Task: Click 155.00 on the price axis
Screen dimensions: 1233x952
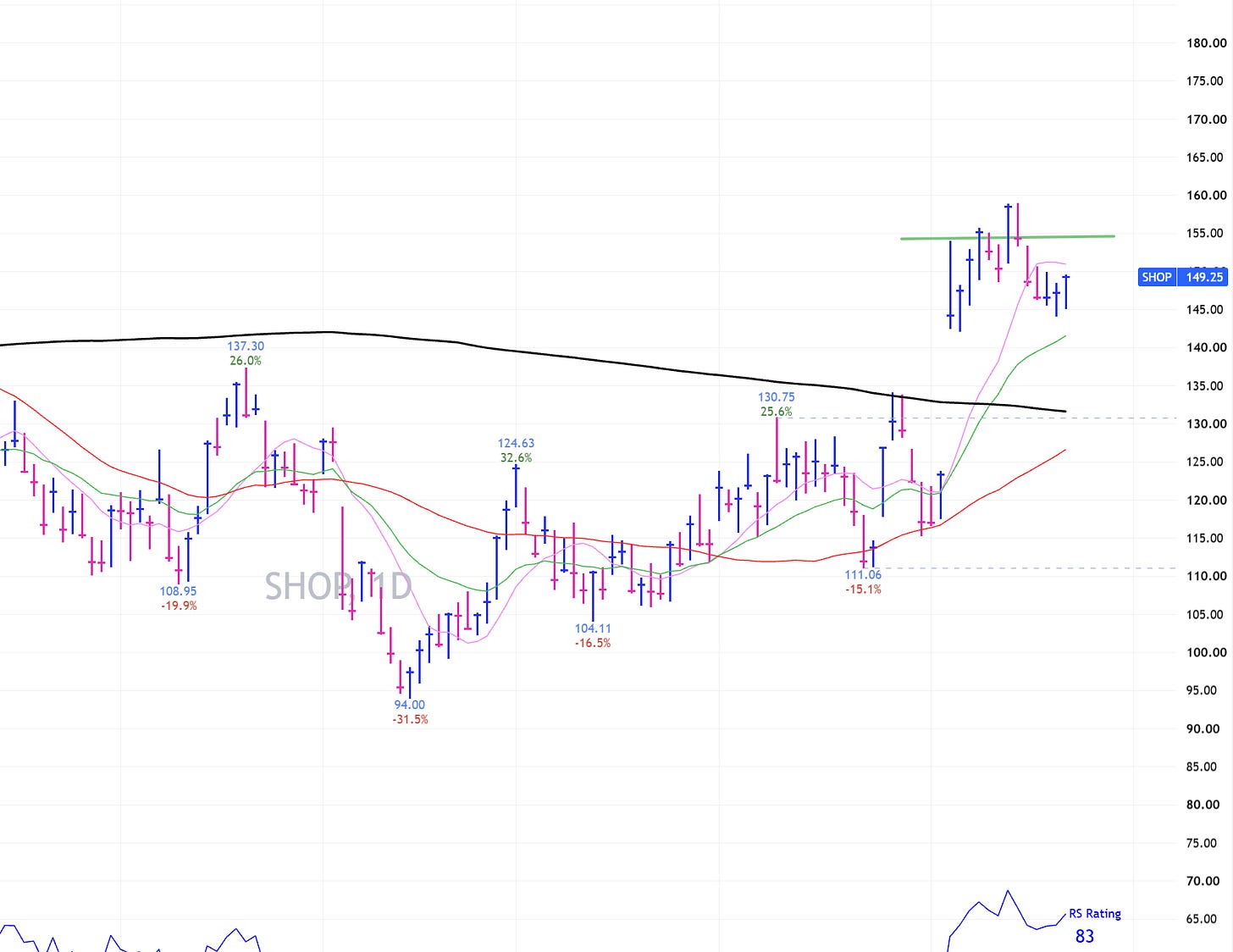Action: (x=1206, y=233)
